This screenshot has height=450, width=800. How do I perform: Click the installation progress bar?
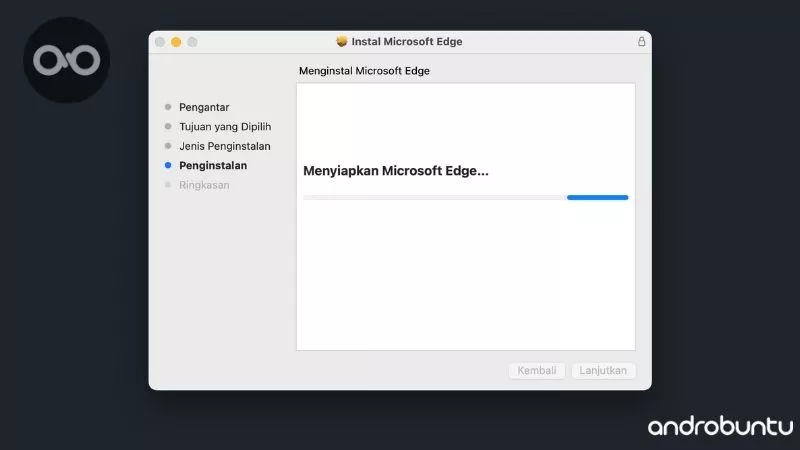[466, 197]
